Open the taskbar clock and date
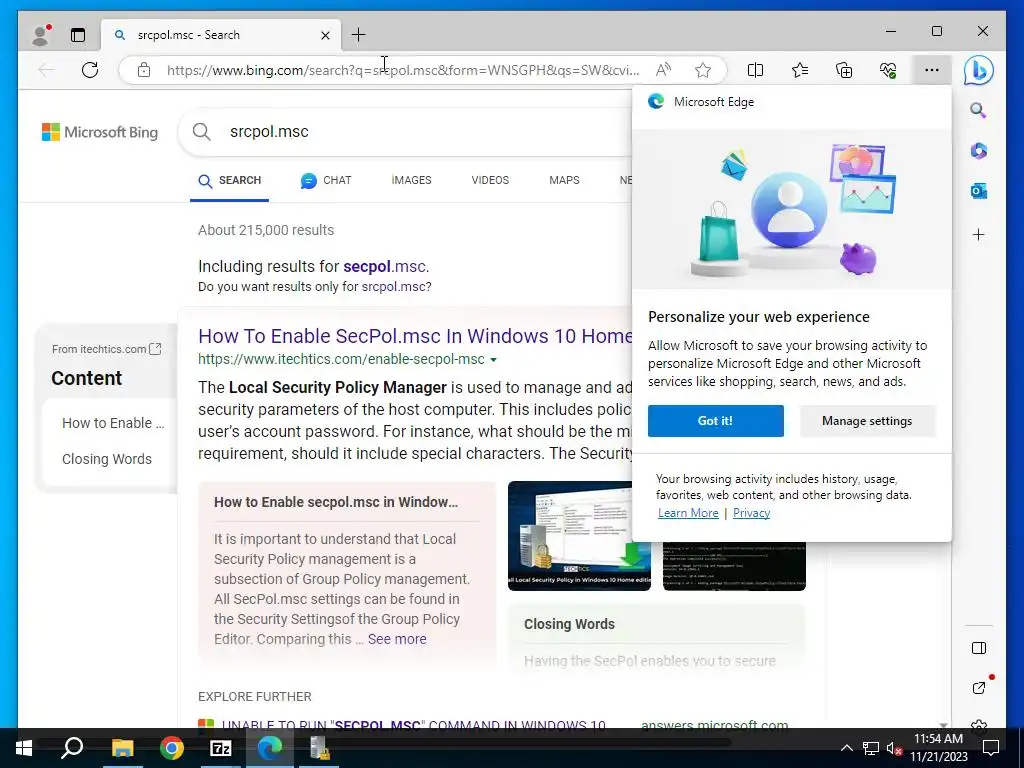 click(x=938, y=748)
